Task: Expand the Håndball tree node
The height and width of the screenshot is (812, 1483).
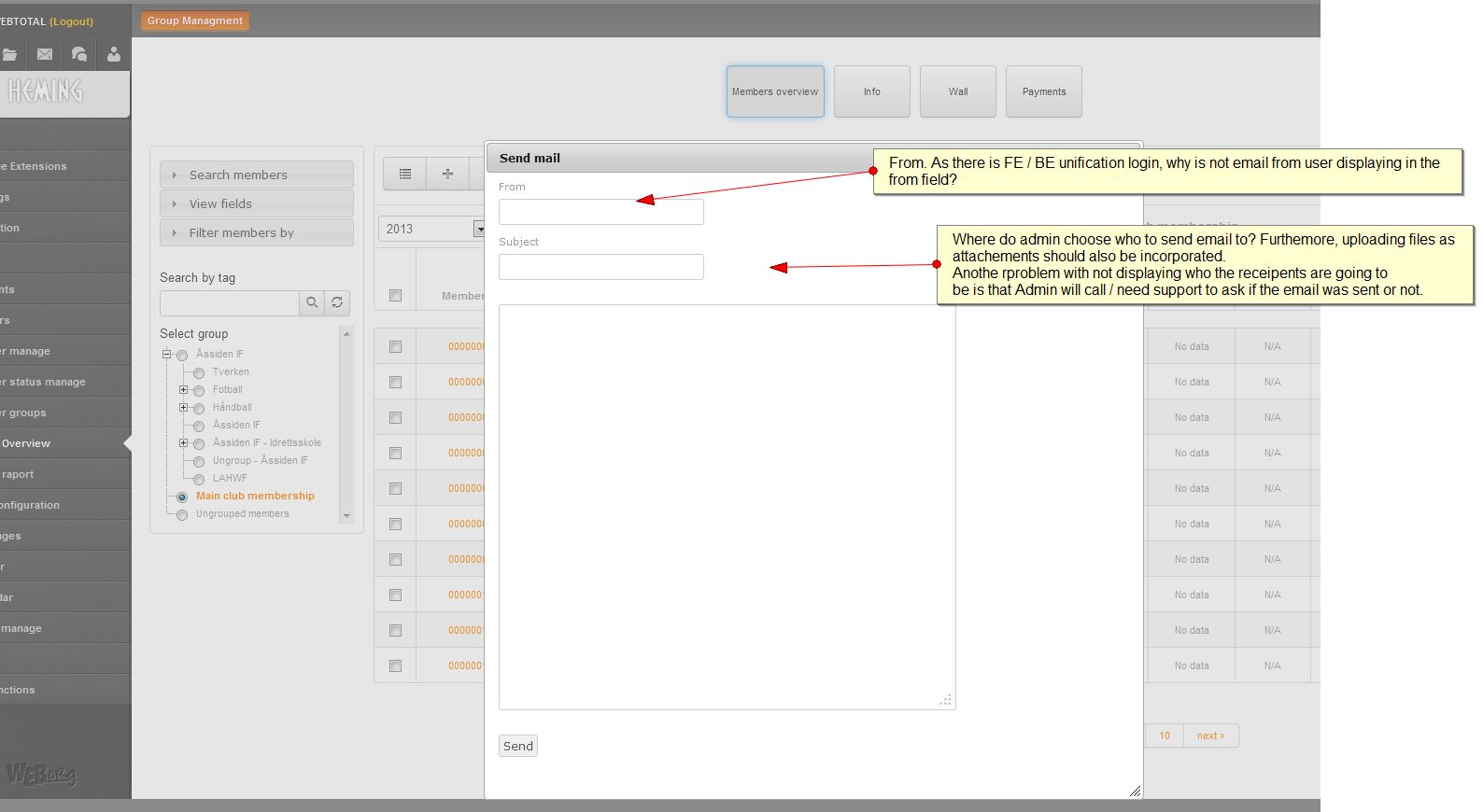Action: tap(184, 407)
